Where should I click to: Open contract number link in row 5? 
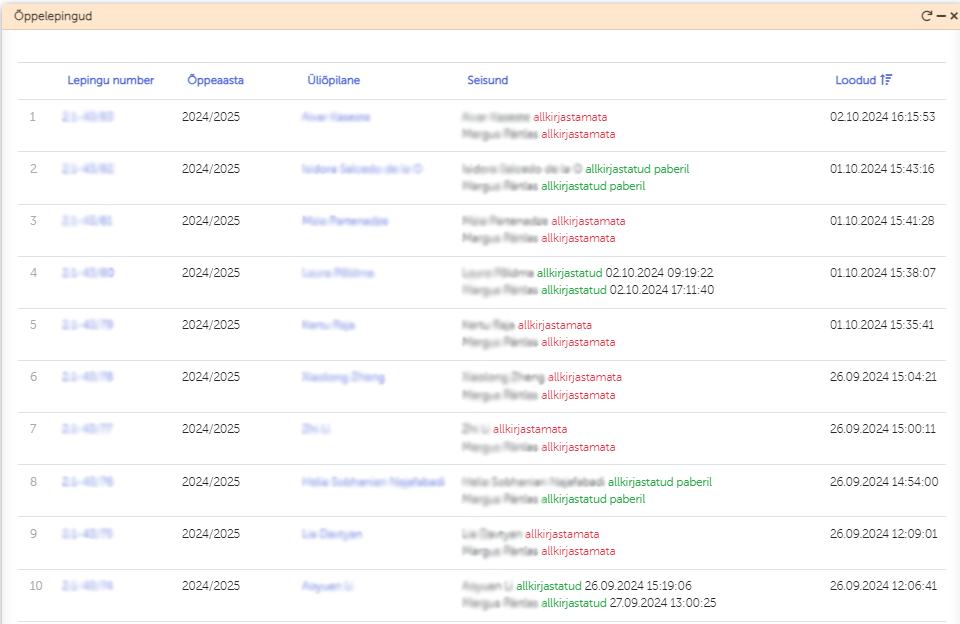click(88, 325)
